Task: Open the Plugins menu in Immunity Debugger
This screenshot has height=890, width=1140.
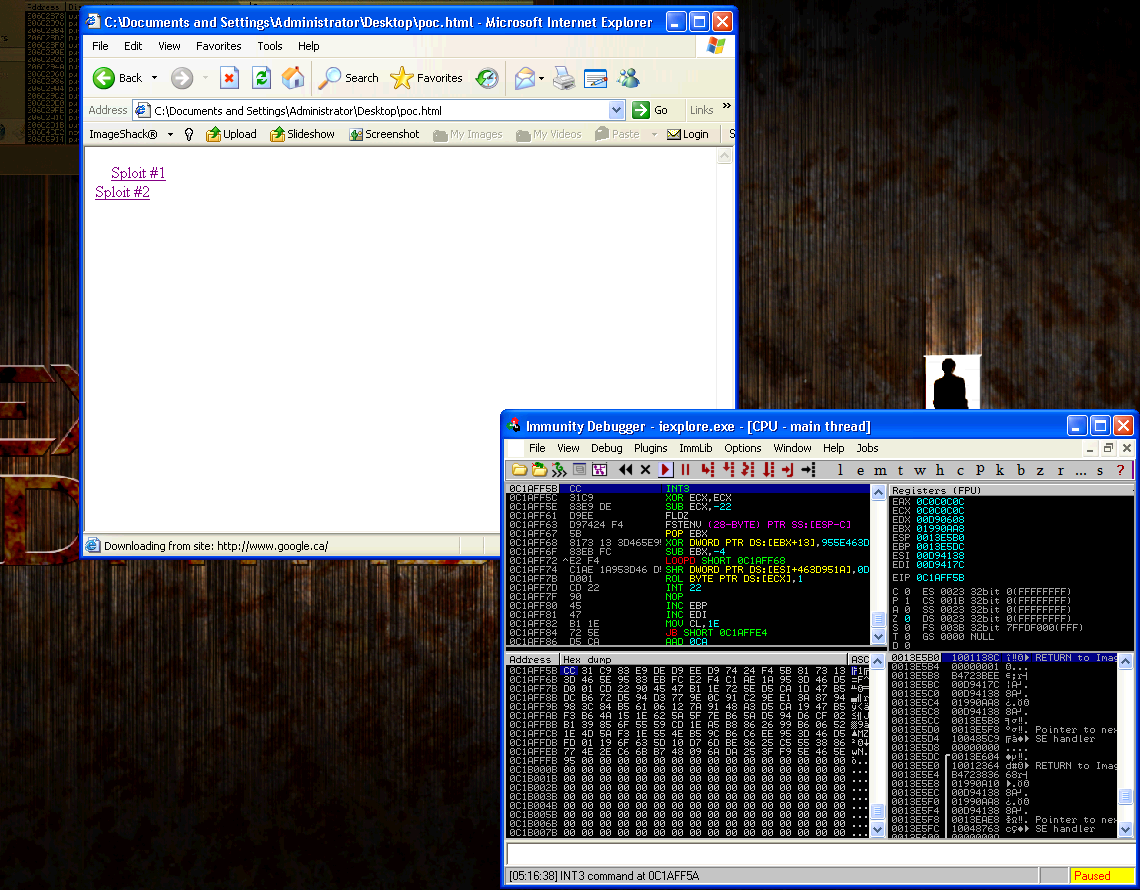Action: pyautogui.click(x=650, y=448)
